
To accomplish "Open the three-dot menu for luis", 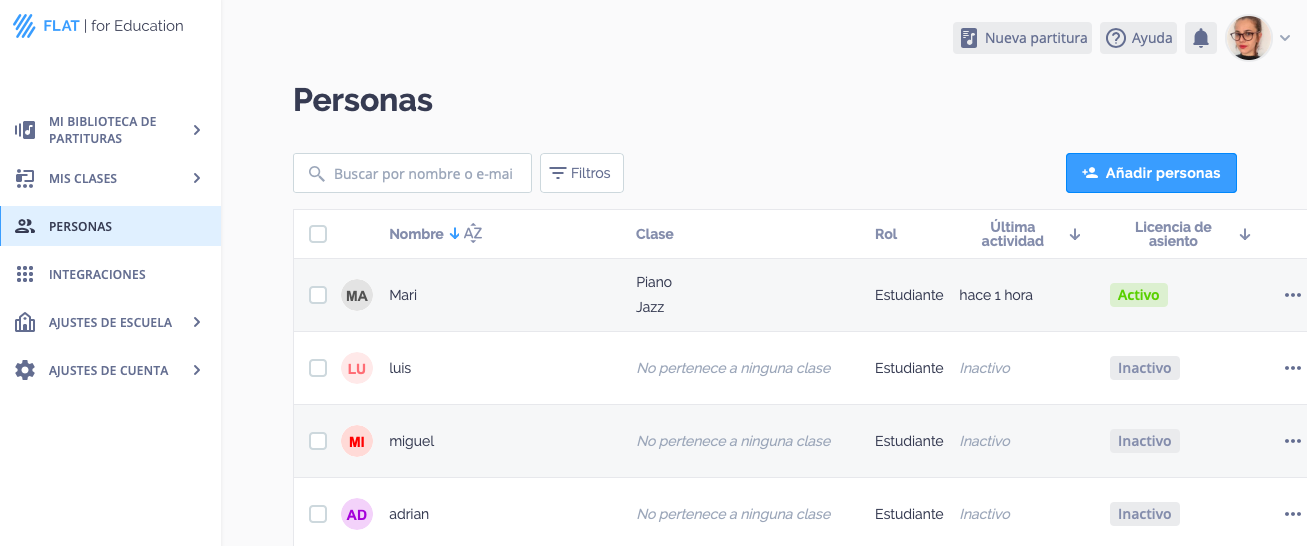I will (1292, 368).
